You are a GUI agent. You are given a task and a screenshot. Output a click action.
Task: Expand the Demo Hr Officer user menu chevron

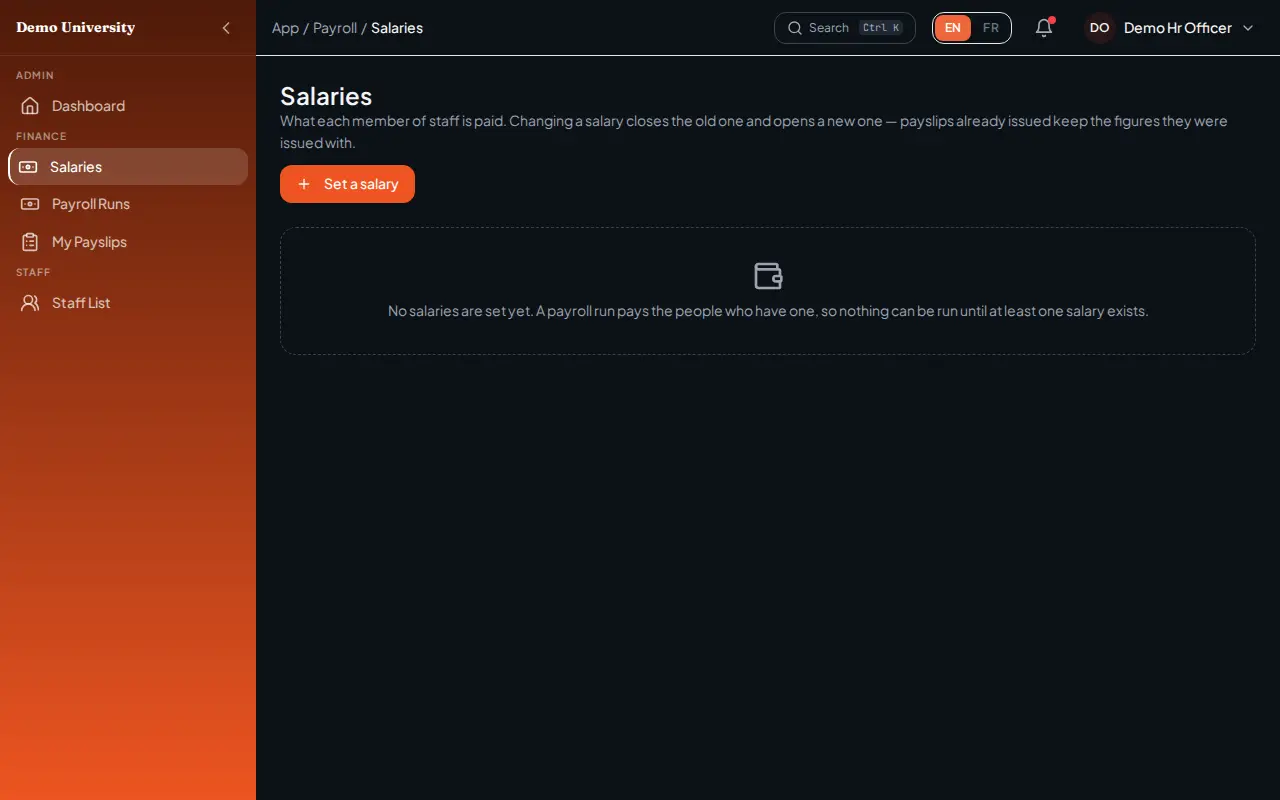[1248, 28]
